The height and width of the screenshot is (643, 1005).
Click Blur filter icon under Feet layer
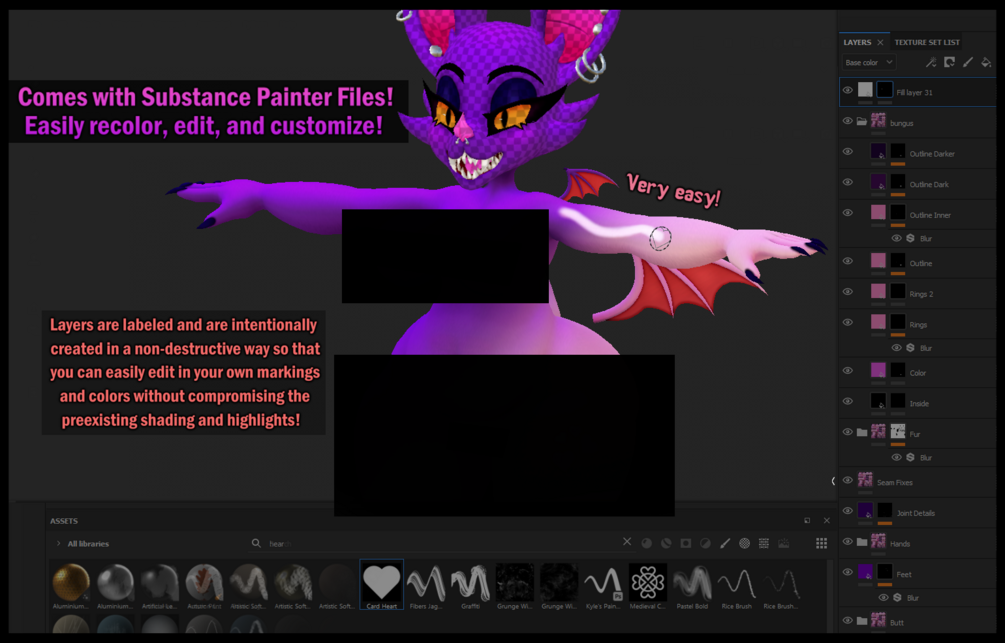tap(897, 597)
